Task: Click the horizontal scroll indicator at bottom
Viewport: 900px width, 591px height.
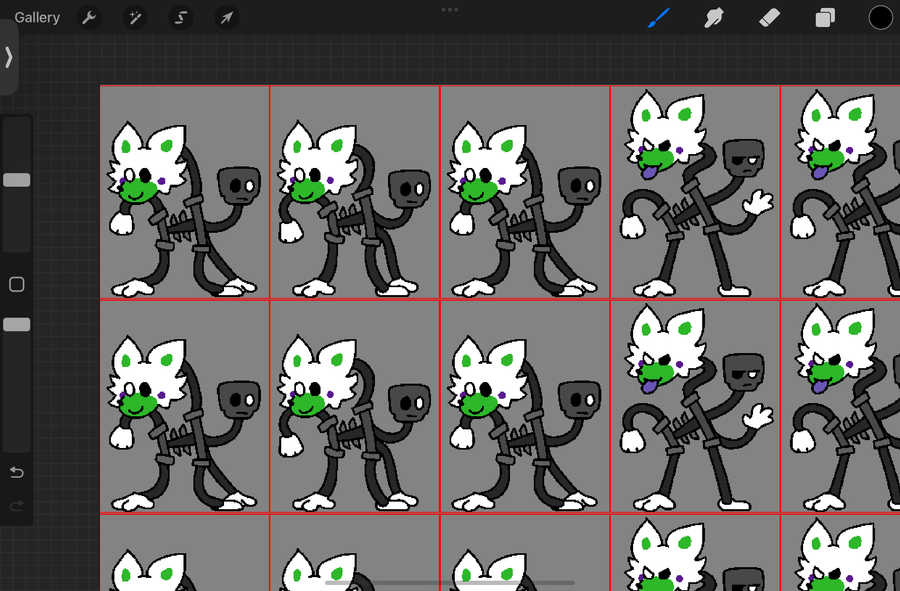Action: [x=450, y=583]
